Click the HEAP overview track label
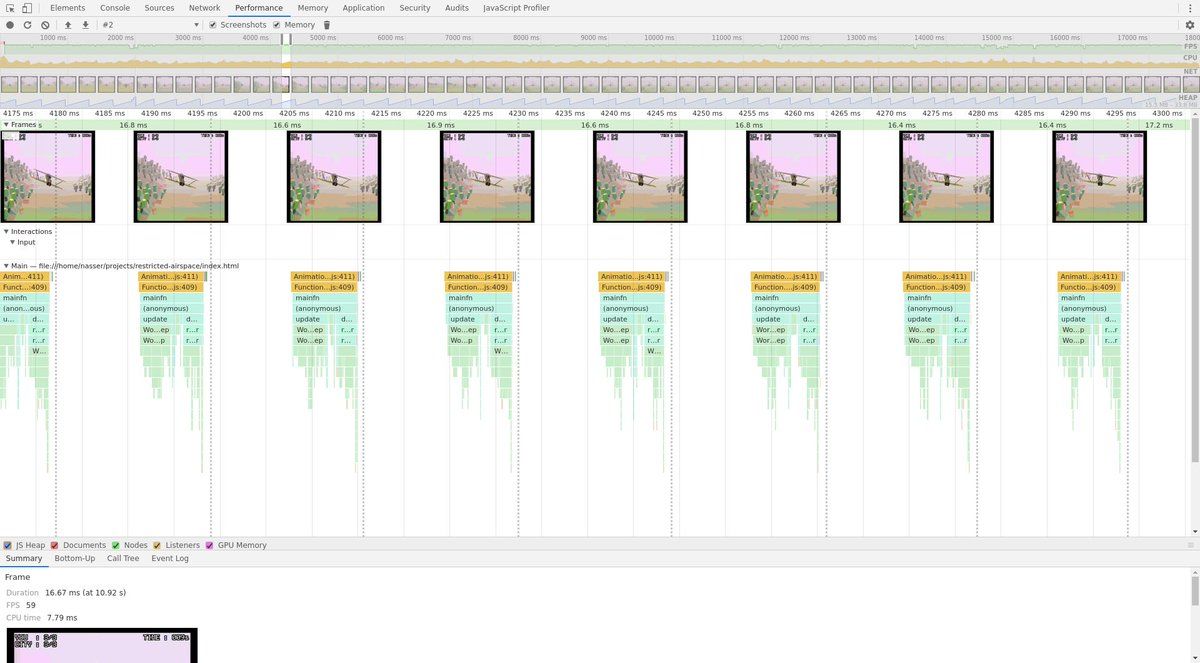This screenshot has width=1200, height=663. 1188,98
